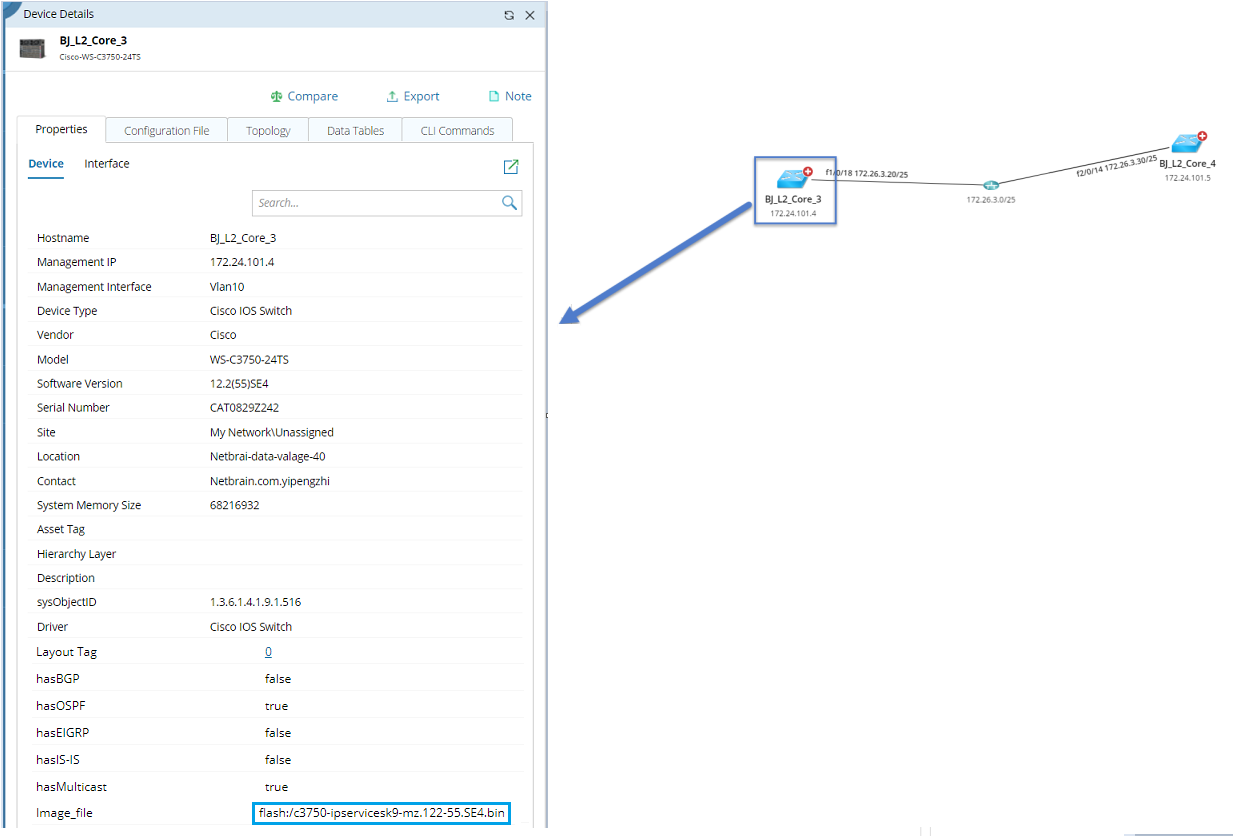Click the Compare scales icon
Screen dimensions: 1233x836
coord(276,96)
